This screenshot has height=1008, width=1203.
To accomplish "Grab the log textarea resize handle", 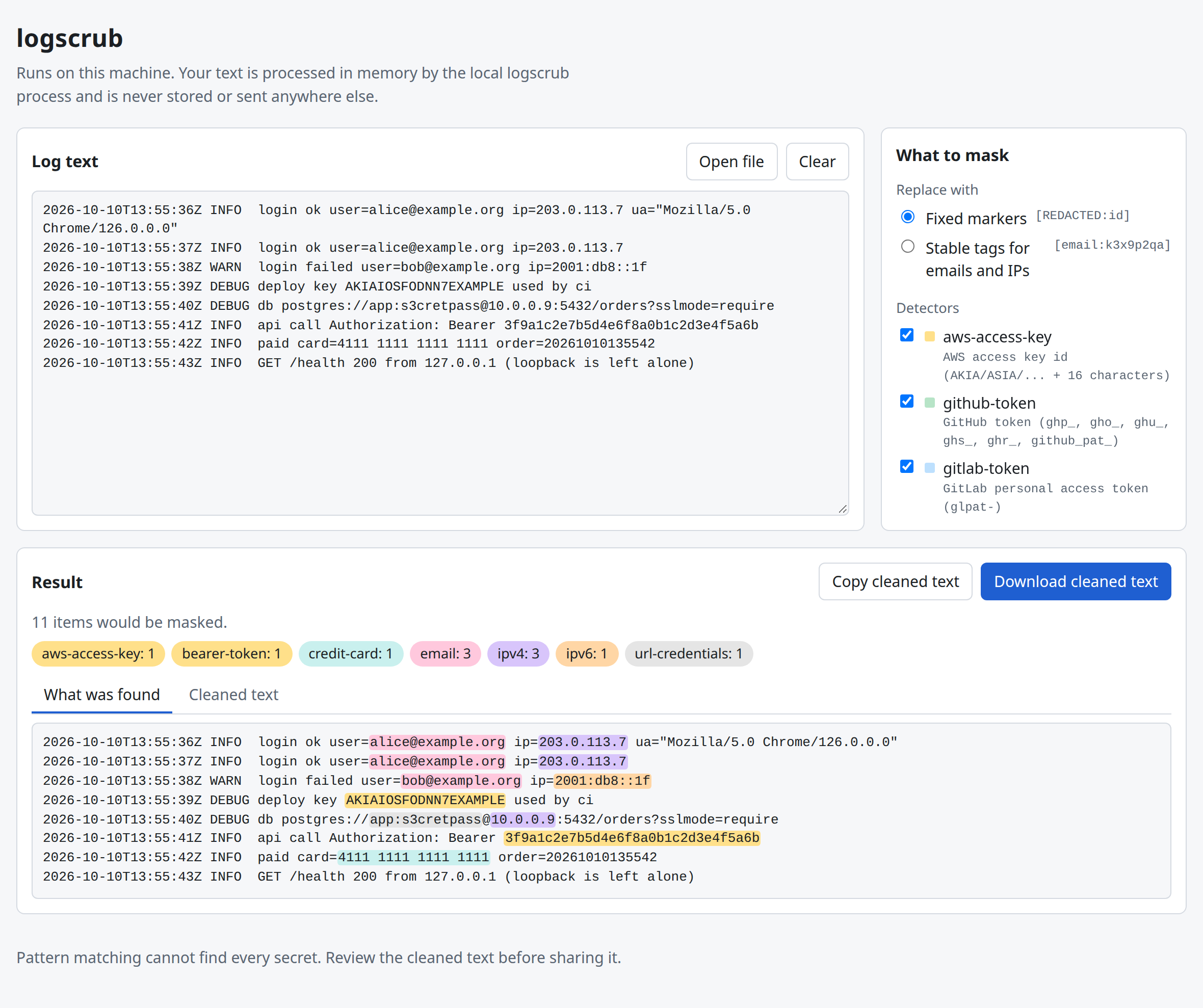I will point(842,509).
